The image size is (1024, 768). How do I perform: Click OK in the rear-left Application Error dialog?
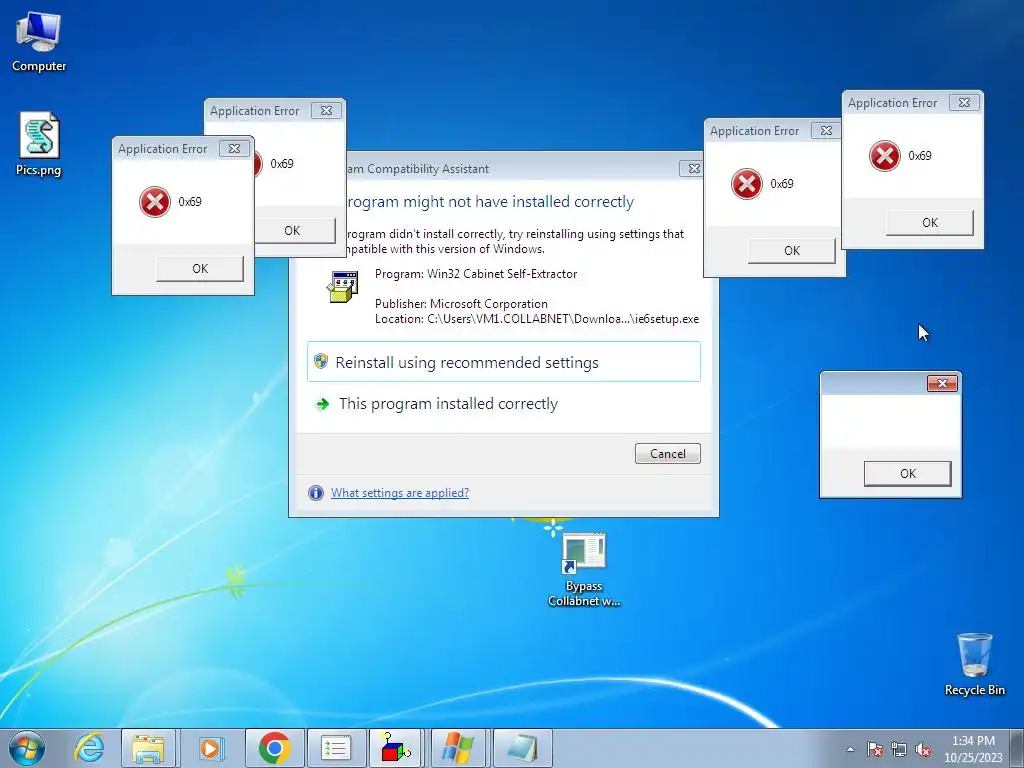(x=295, y=231)
